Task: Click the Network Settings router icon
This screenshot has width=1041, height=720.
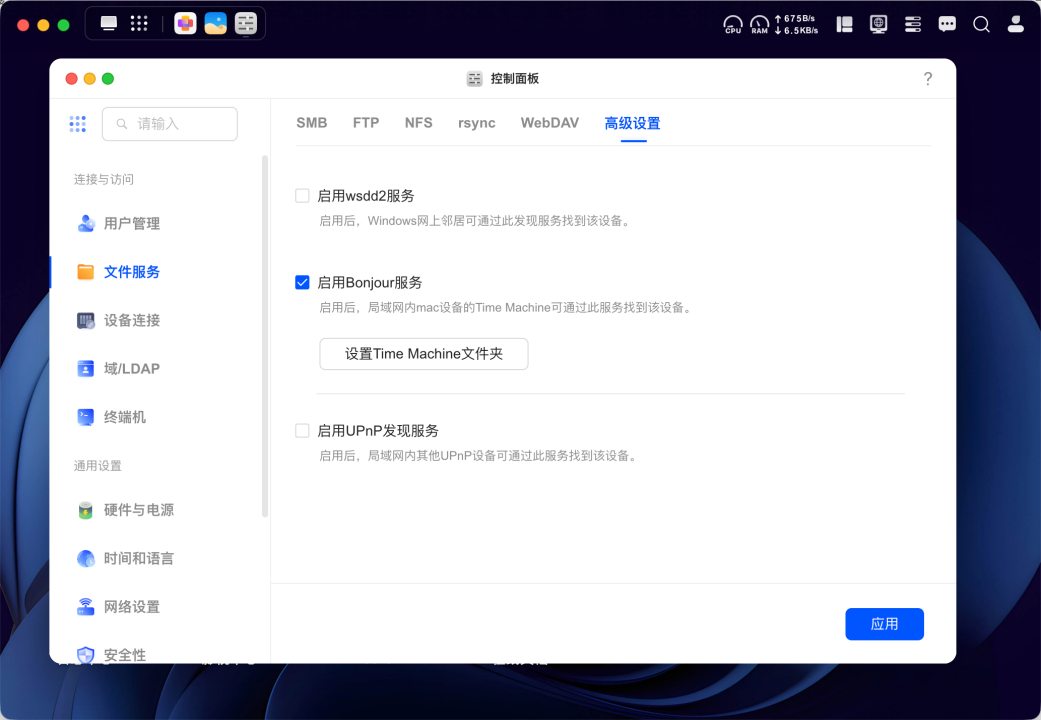Action: coord(86,607)
